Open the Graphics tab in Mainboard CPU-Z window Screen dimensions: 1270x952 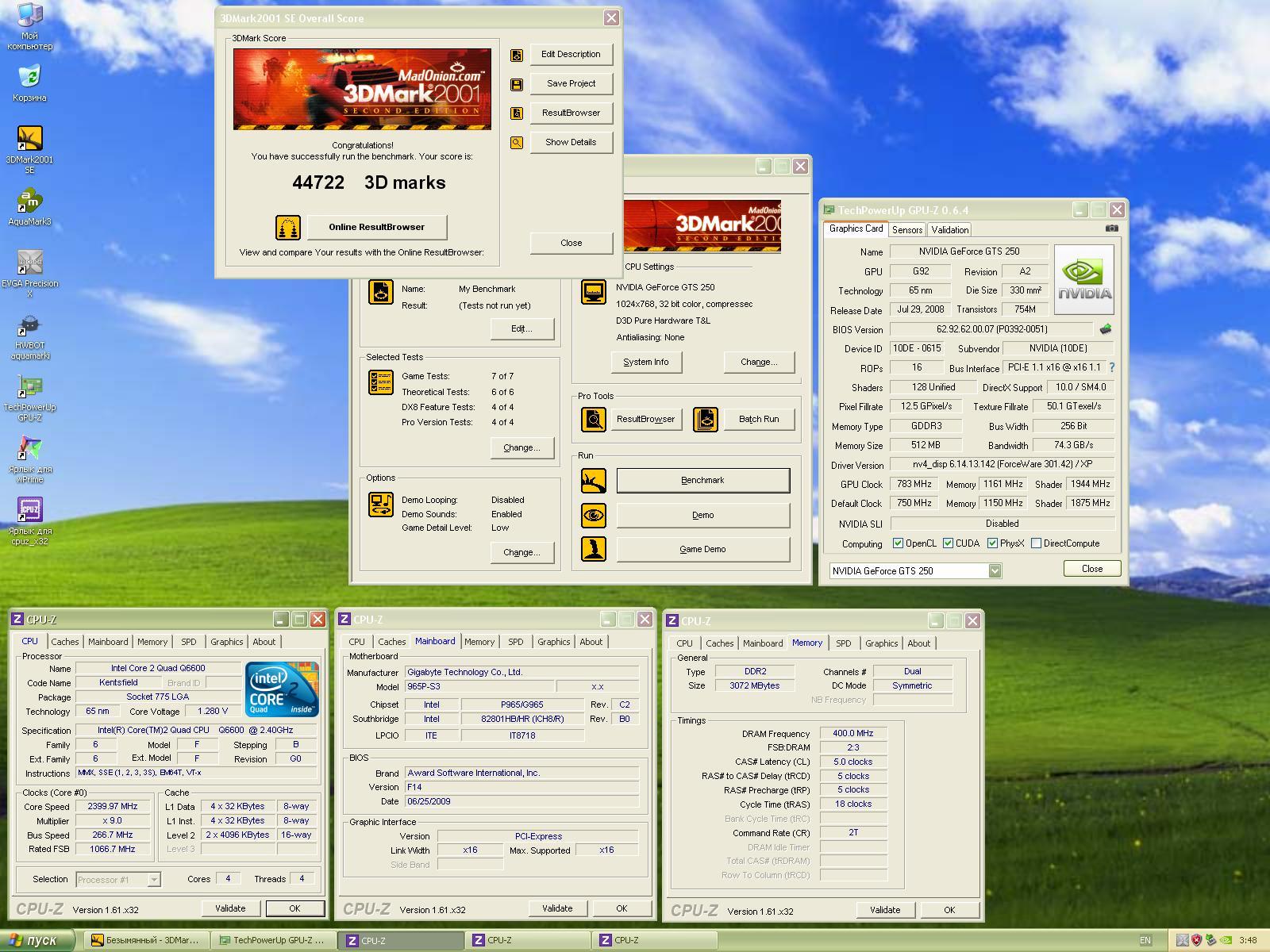(553, 642)
